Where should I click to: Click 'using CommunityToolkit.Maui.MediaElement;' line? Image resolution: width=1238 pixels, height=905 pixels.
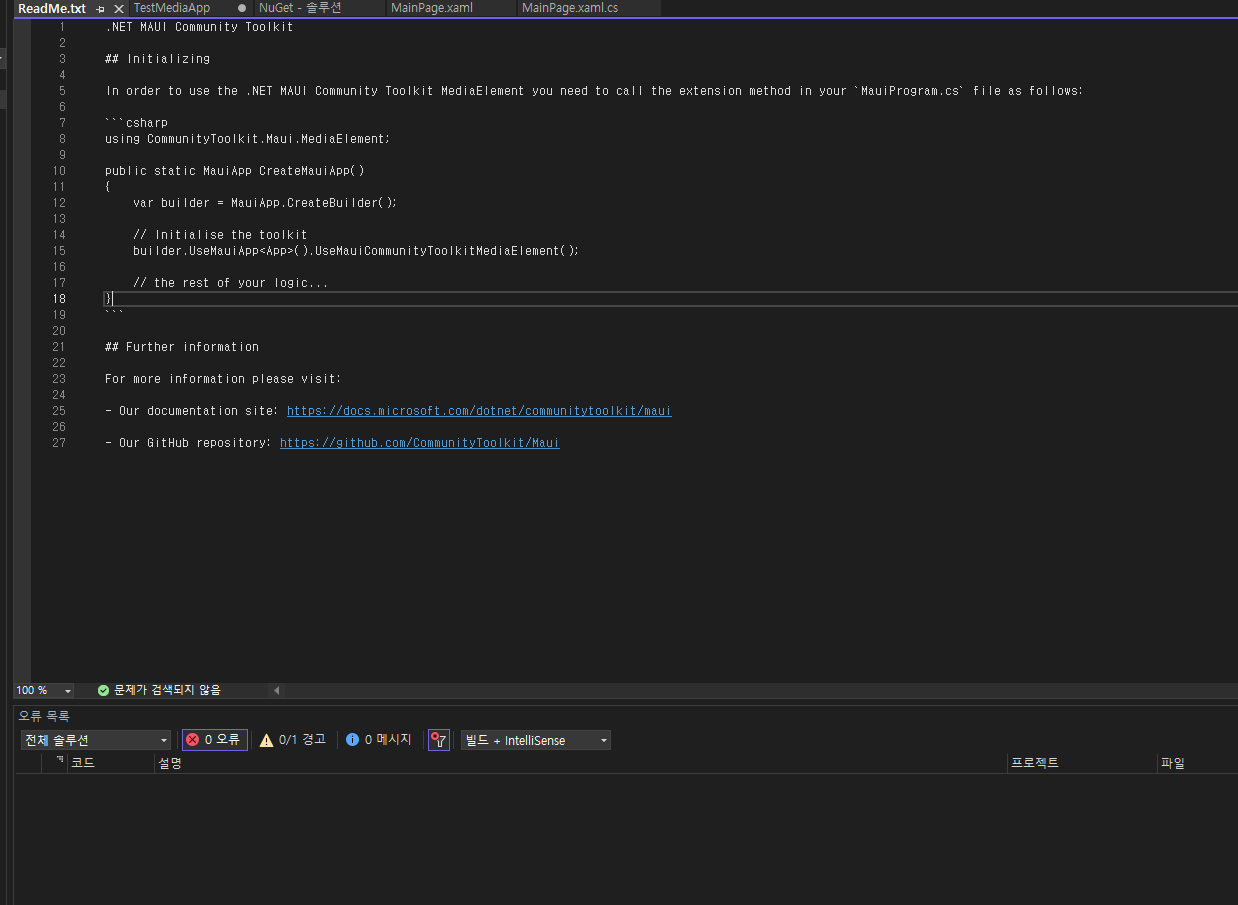248,139
